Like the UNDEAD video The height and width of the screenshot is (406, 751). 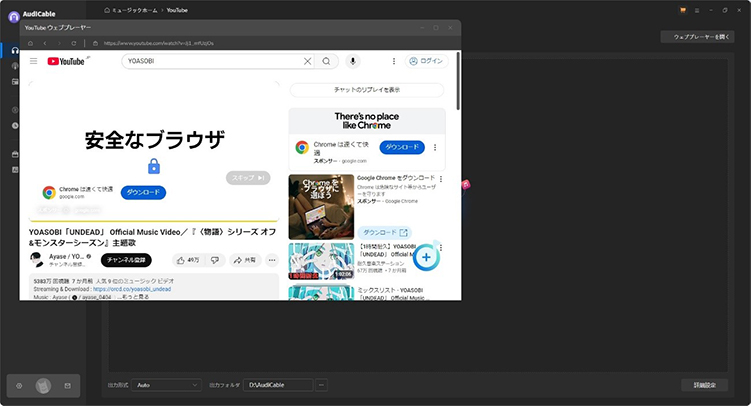pos(188,260)
